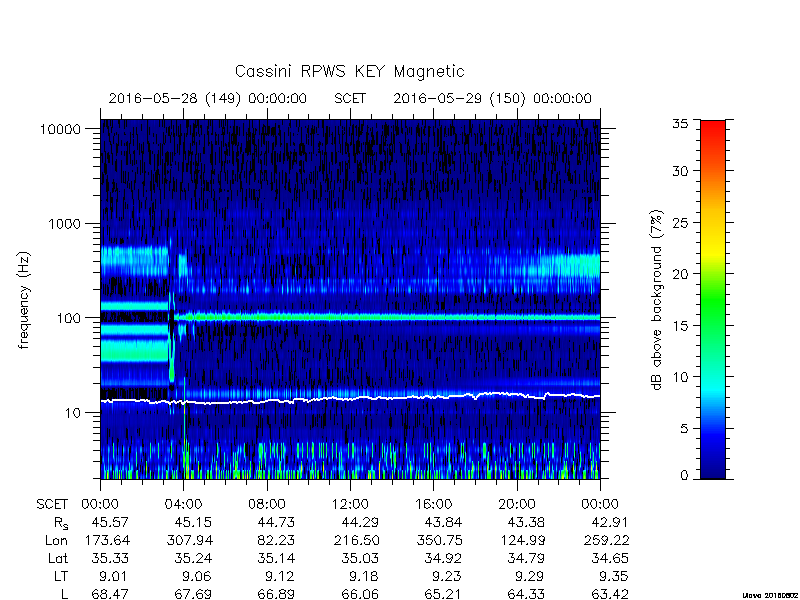This screenshot has width=800, height=600.
Task: Click Rs value '45.15'
Action: 193,522
